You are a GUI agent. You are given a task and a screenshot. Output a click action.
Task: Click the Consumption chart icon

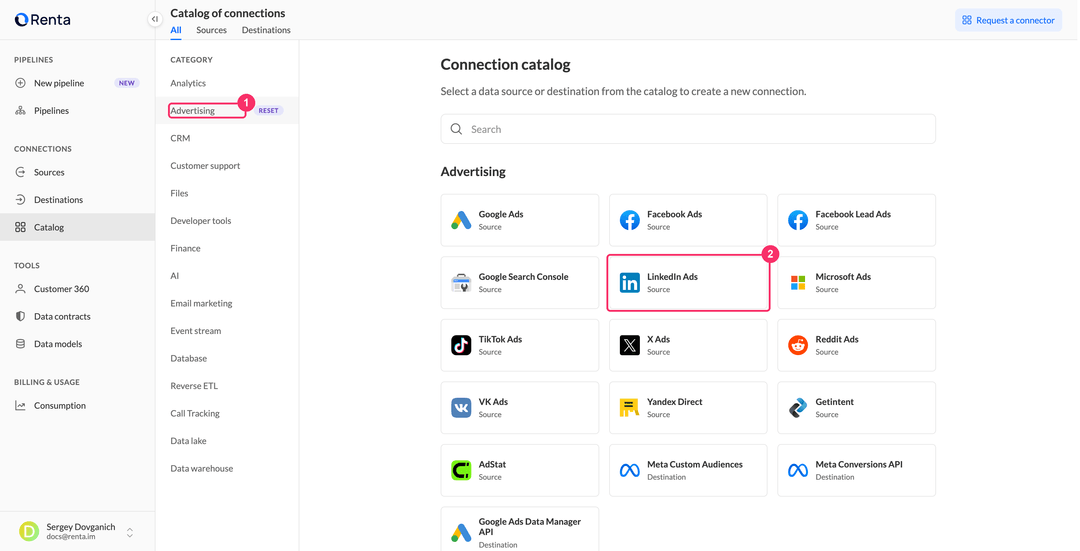point(21,406)
